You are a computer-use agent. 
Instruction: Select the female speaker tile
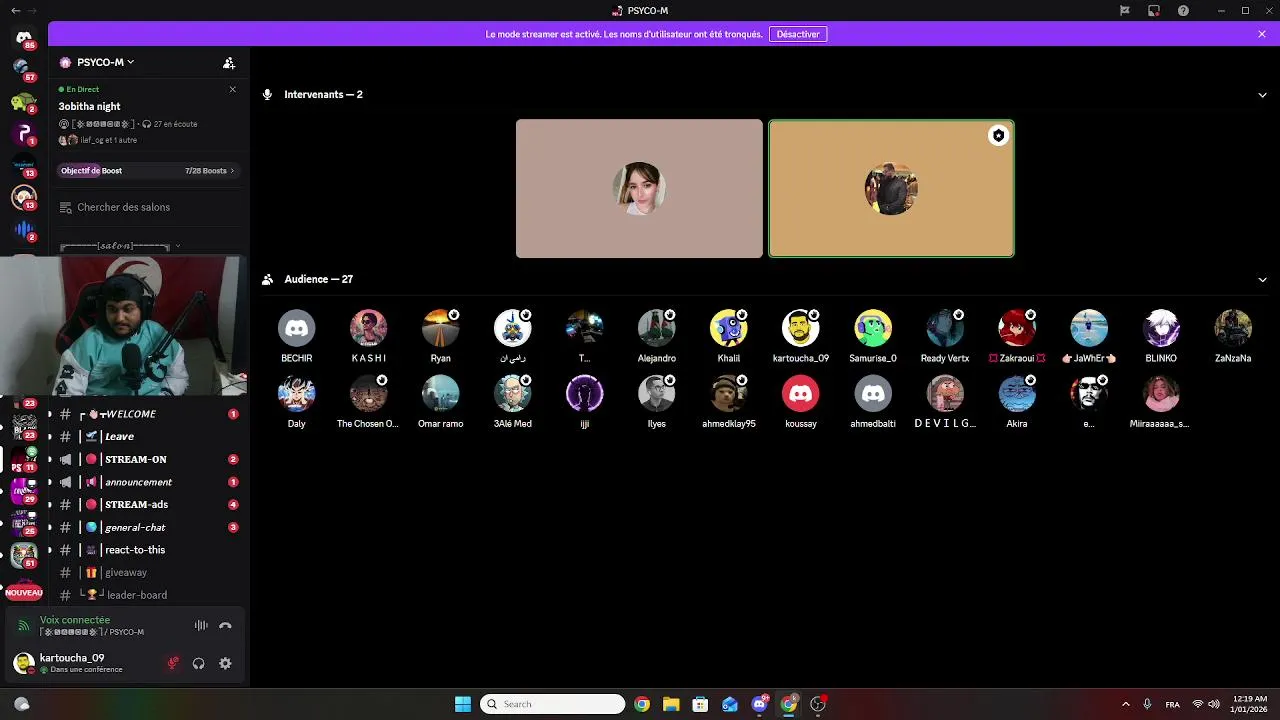click(x=639, y=189)
